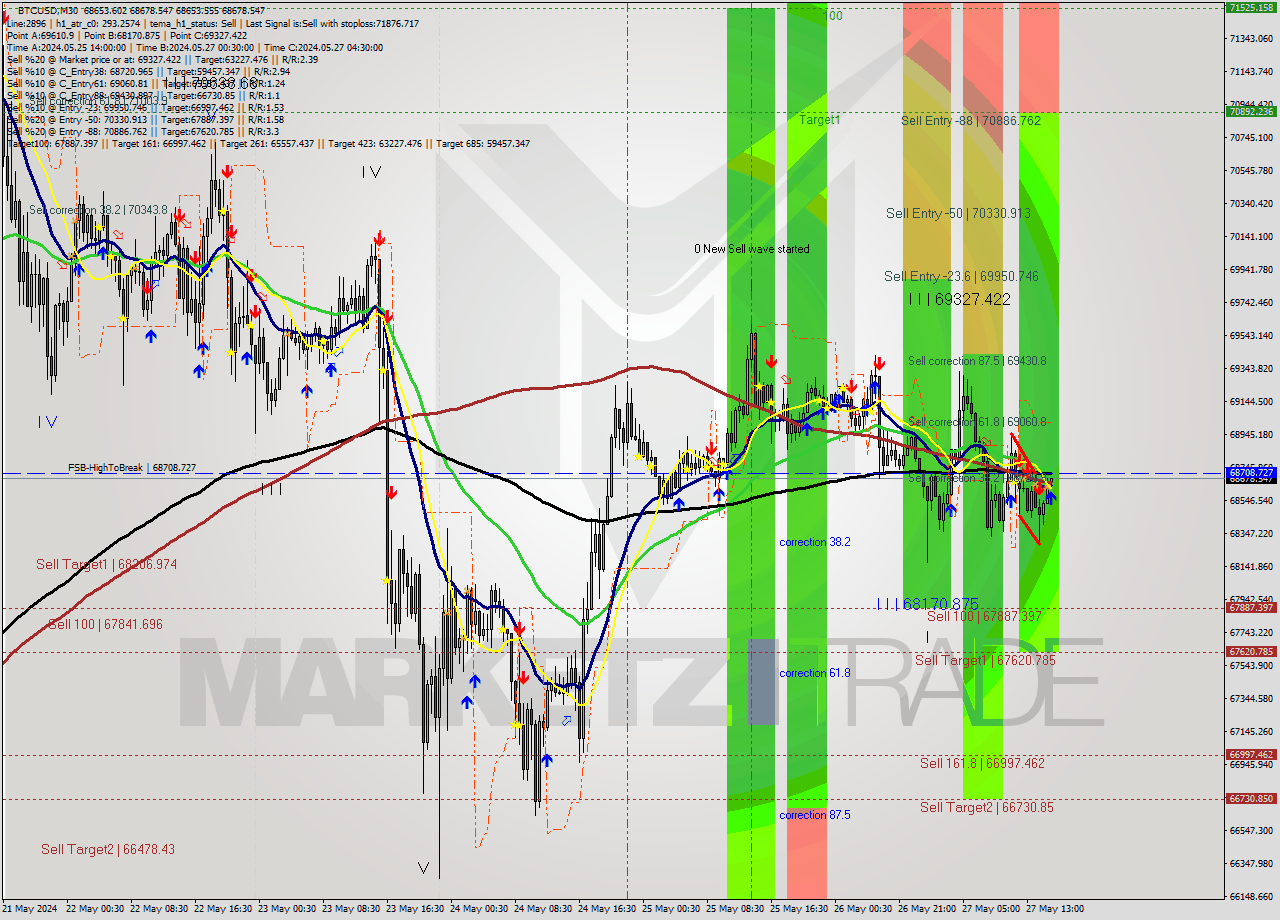Click the 'FSB-HighToBreak | 68708.727' line label

click(x=132, y=468)
